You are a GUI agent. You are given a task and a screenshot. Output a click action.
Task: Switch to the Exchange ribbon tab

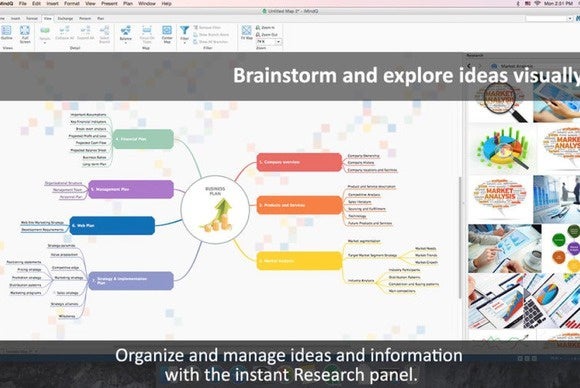point(65,18)
